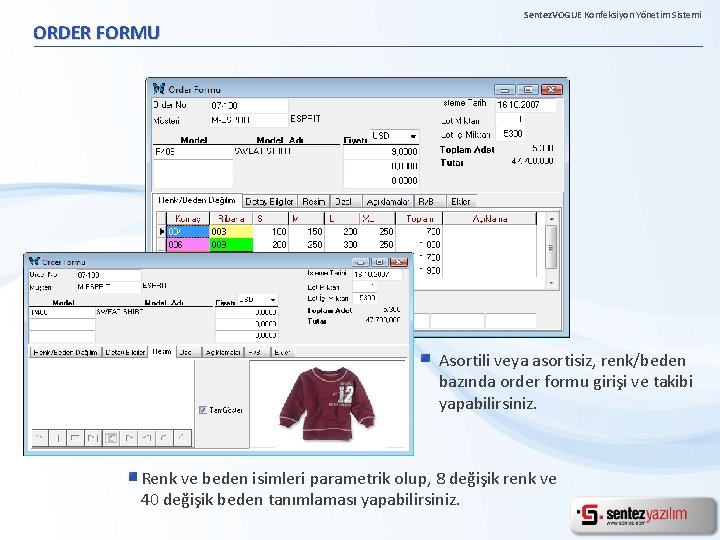The height and width of the screenshot is (540, 720).
Task: Close the front Order Formu window
Action: (x=399, y=262)
